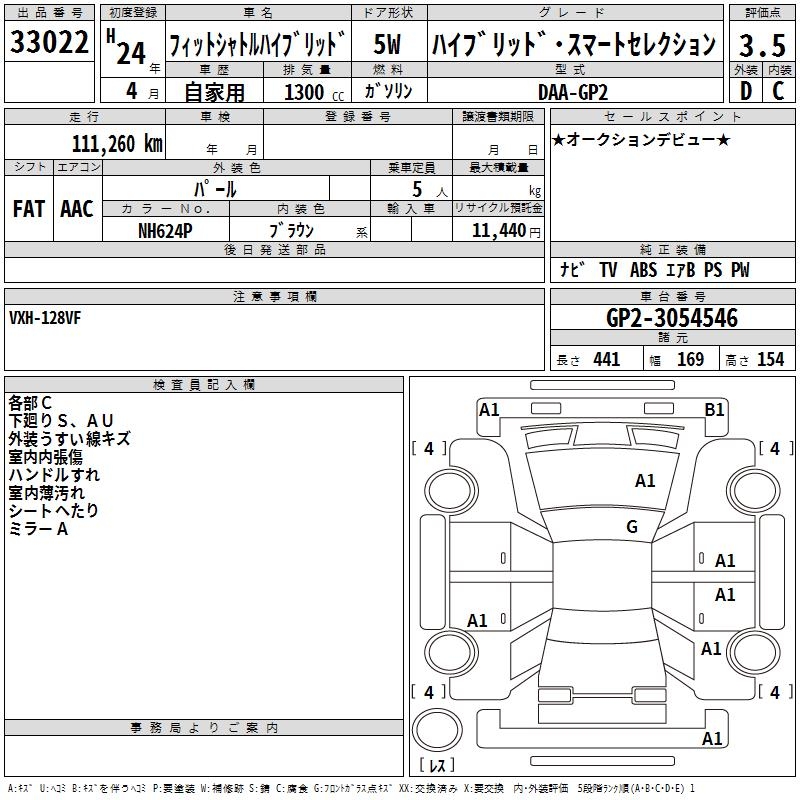Click the VXH-128VF note text
The width and height of the screenshot is (800, 800).
(48, 318)
